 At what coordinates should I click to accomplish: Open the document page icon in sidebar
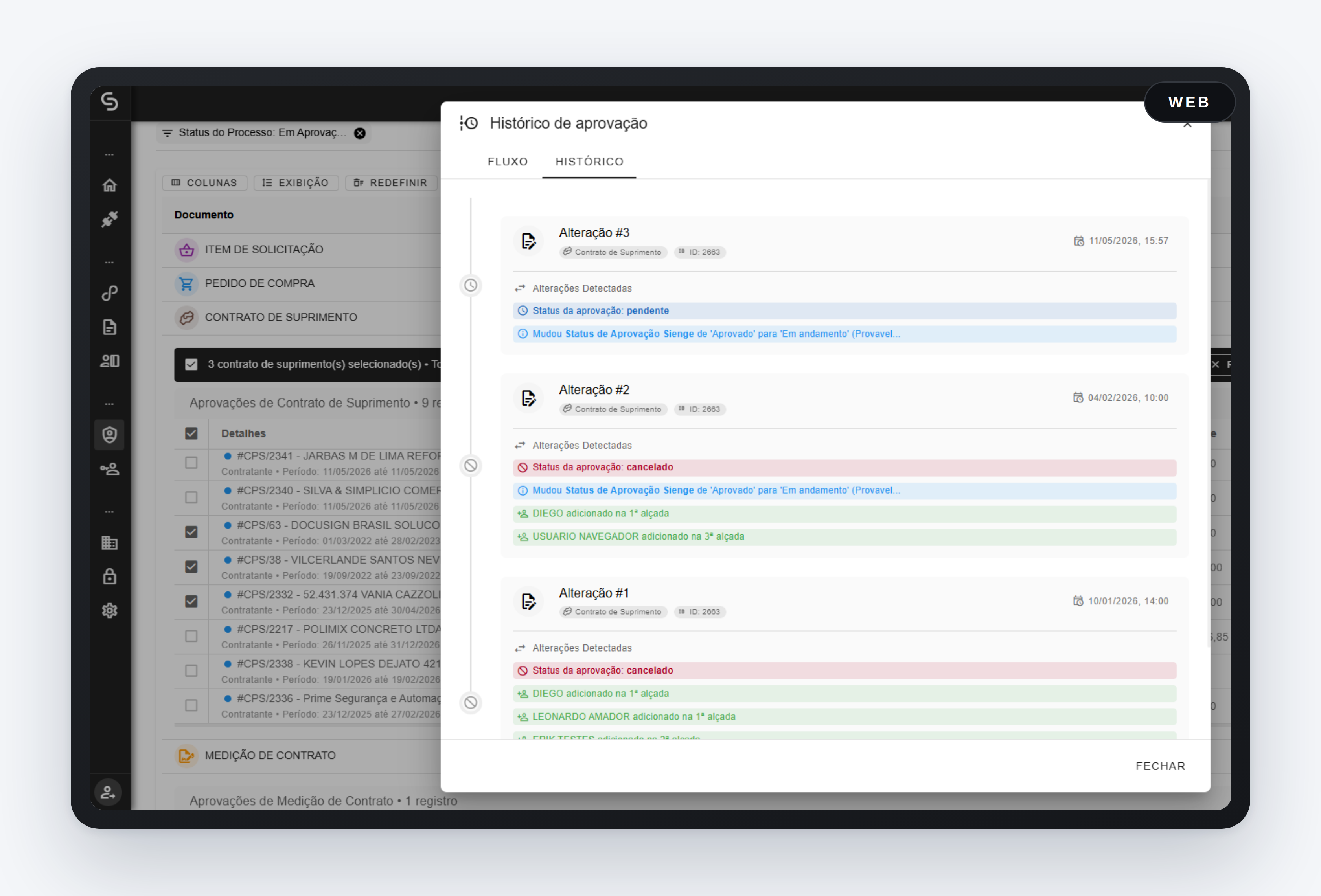click(x=110, y=327)
